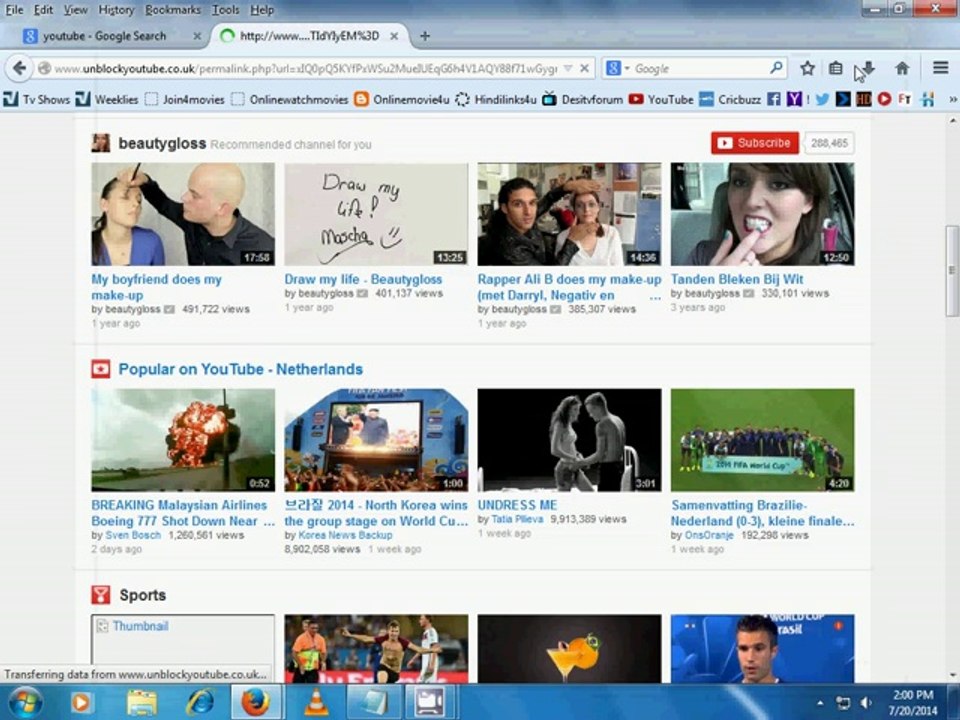960x720 pixels.
Task: Open the History menu
Action: click(116, 10)
